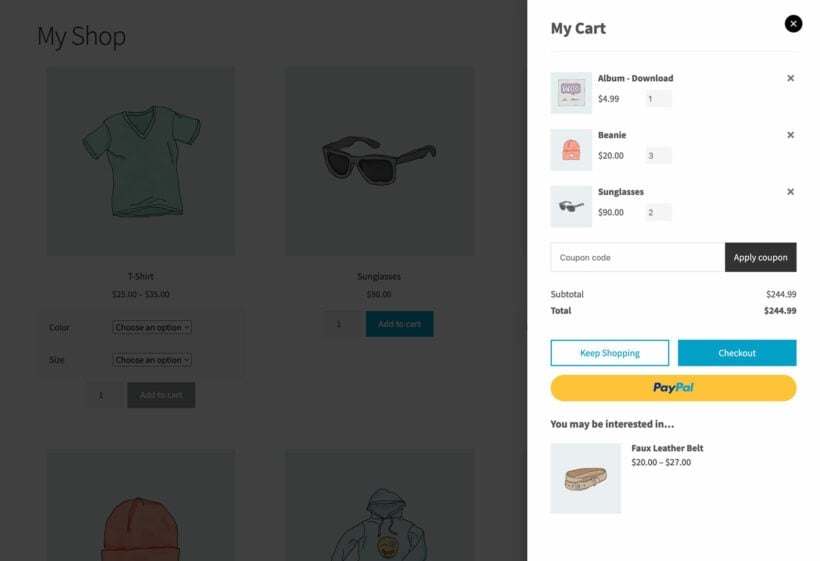
Task: Open the Album - Download thumbnail
Action: pyautogui.click(x=571, y=93)
